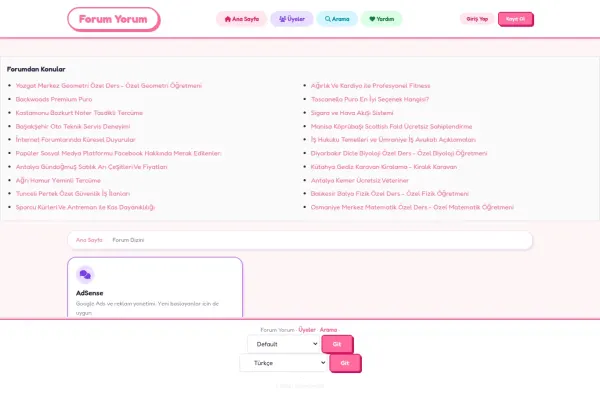Open the Yardım help menu item

[382, 19]
